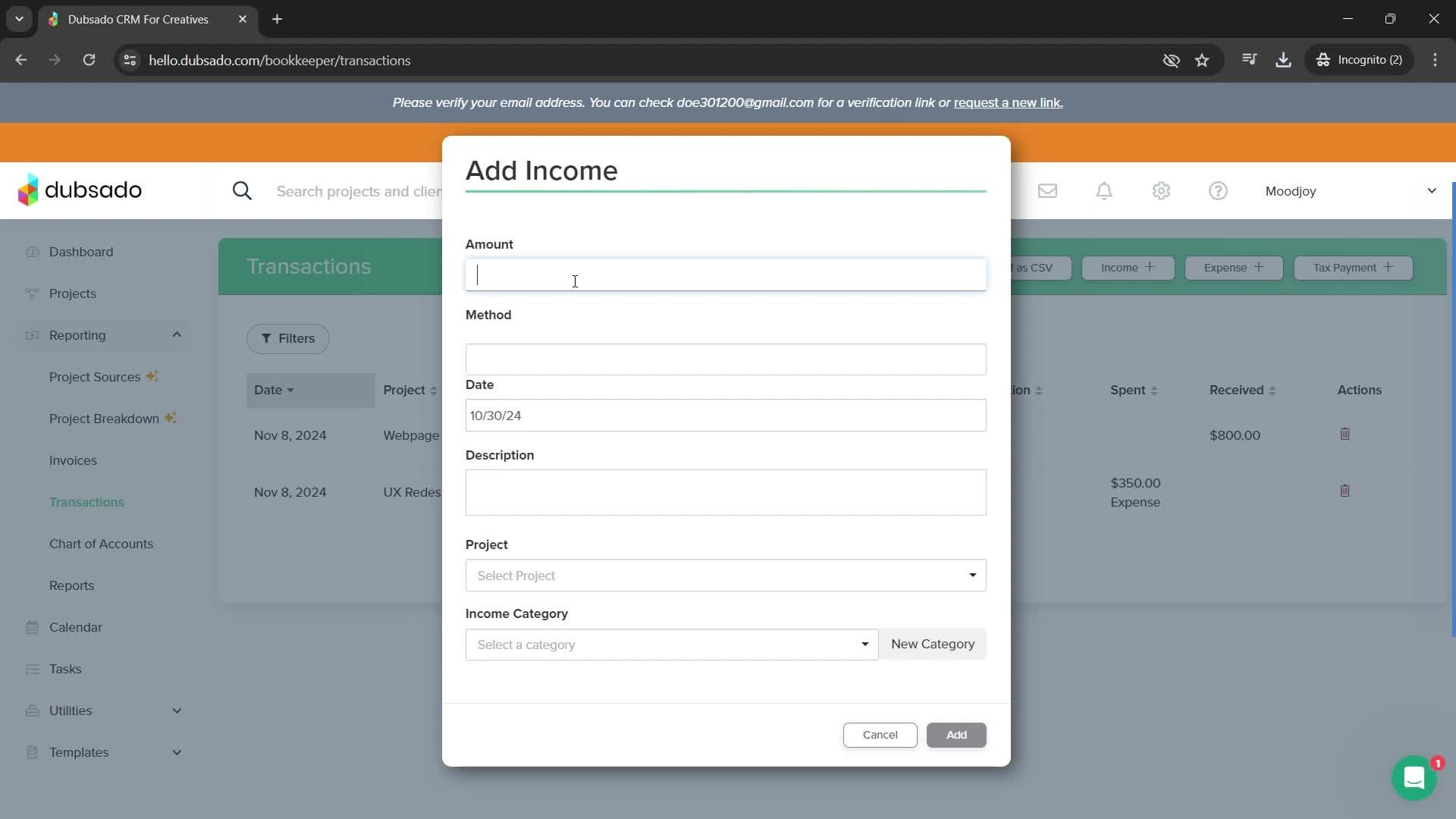The image size is (1456, 819).
Task: Open the notifications bell
Action: click(1104, 191)
